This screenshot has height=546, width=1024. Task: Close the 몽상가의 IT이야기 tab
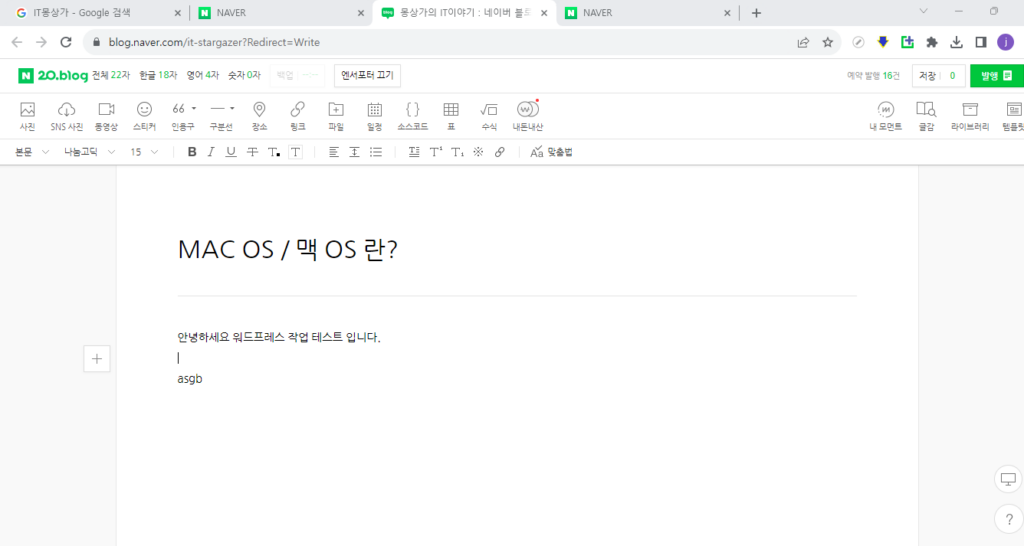544,13
